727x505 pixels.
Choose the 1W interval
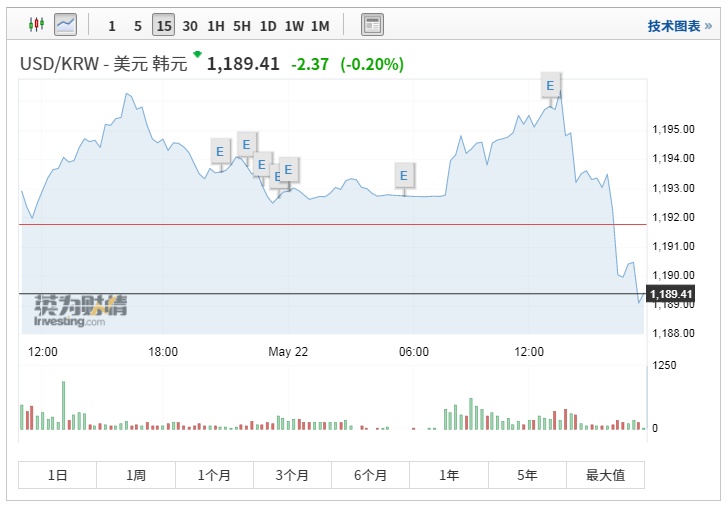[294, 26]
